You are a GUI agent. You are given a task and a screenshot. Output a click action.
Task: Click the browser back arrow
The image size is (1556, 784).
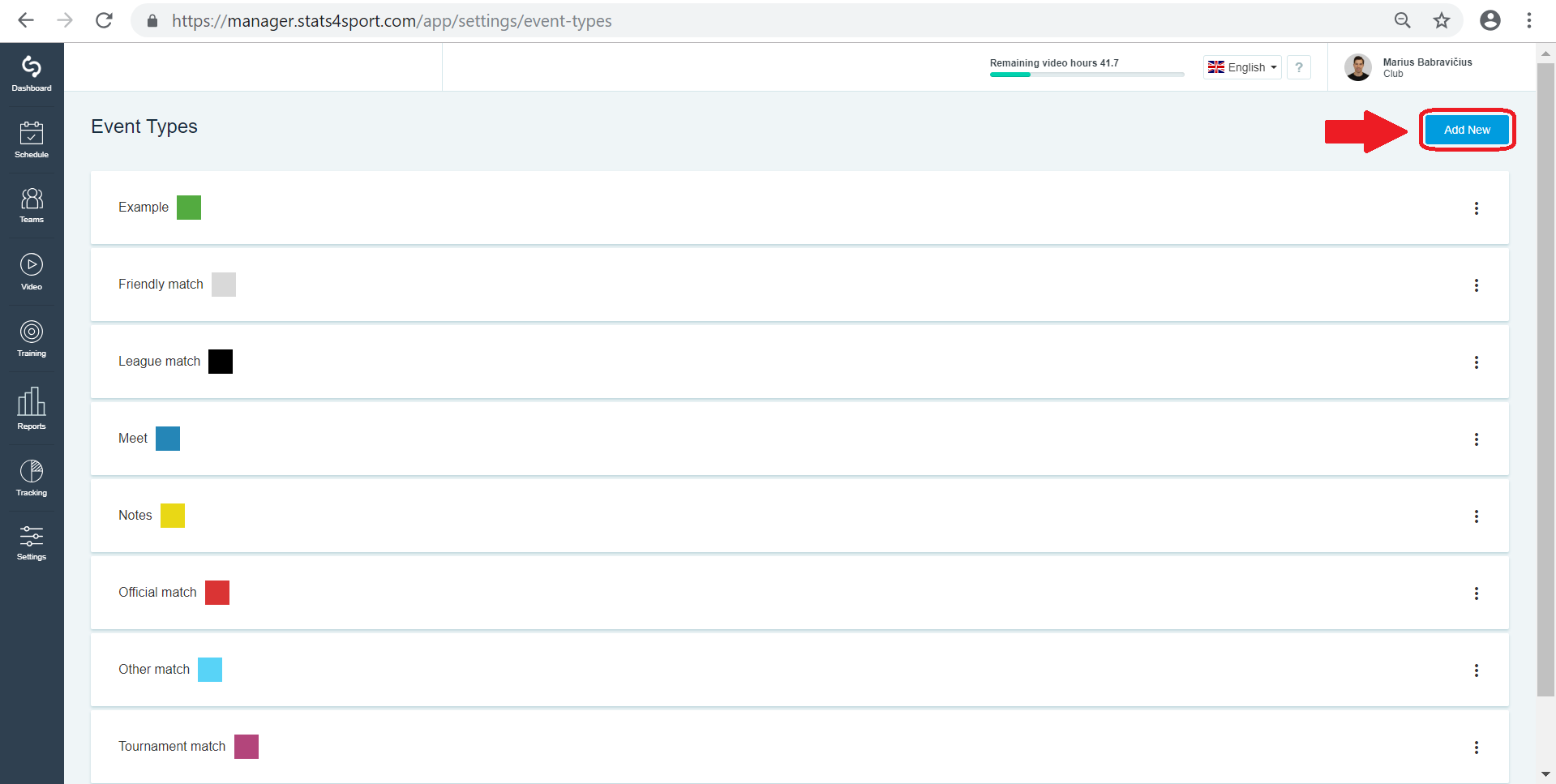[26, 20]
